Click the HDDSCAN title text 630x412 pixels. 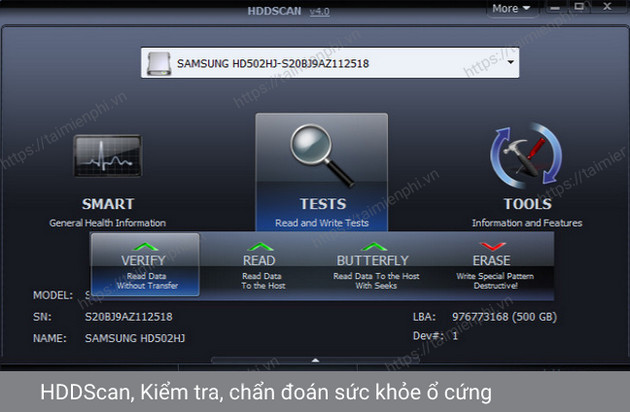[274, 11]
